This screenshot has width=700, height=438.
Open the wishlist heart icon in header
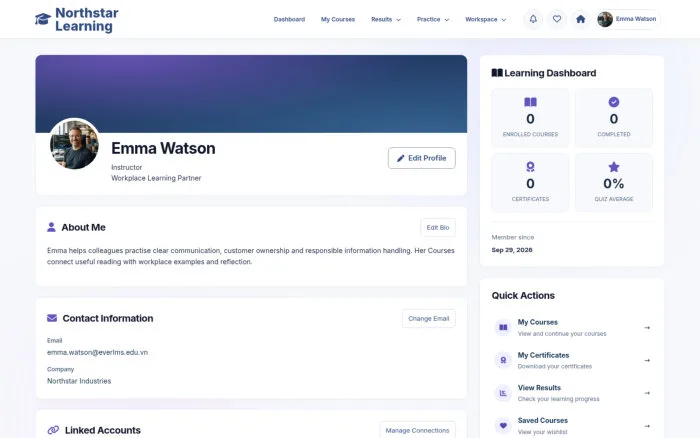(557, 19)
